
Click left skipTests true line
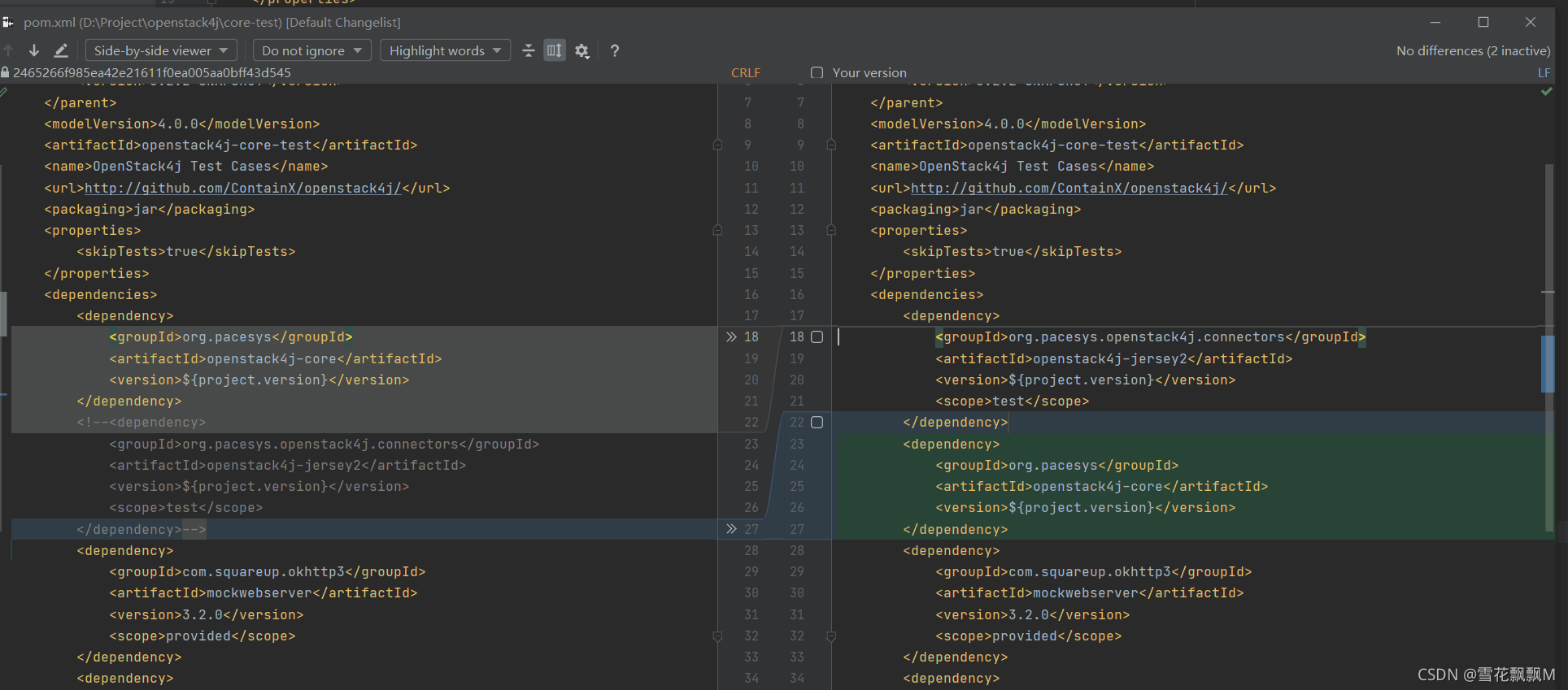(x=186, y=251)
